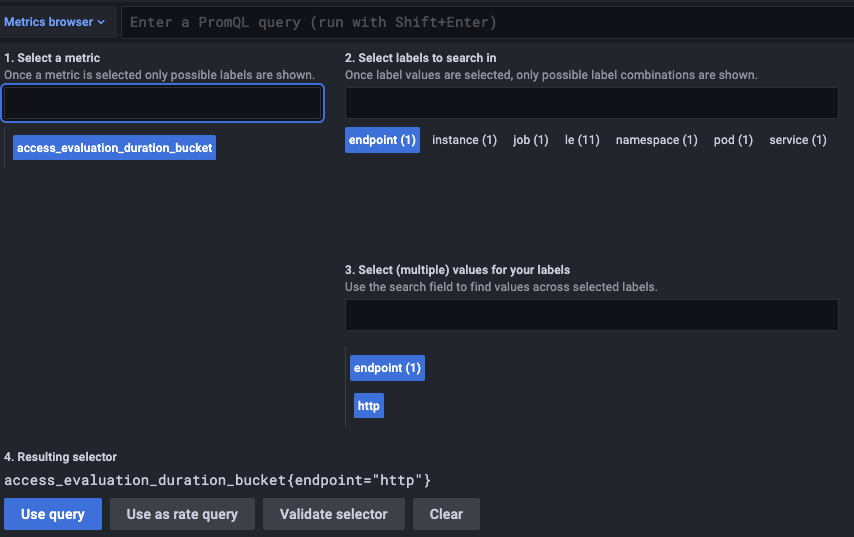This screenshot has height=537, width=854.
Task: Click the Use query button
Action: click(53, 514)
